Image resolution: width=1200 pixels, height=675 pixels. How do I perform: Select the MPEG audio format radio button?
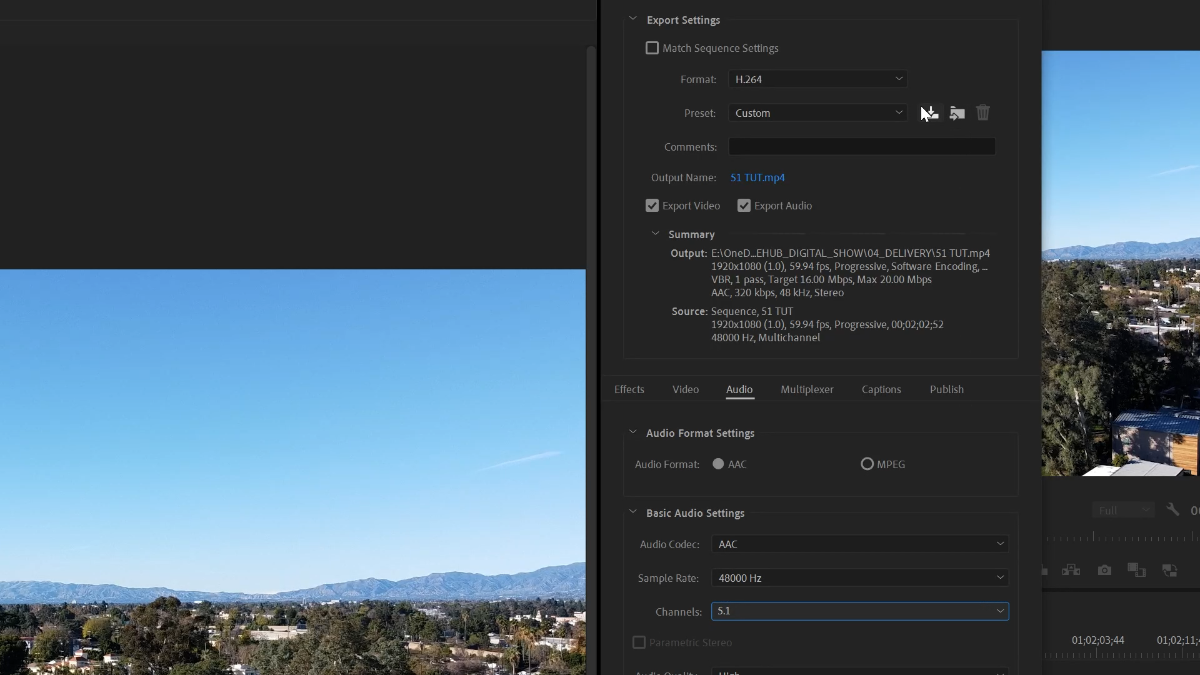867,464
